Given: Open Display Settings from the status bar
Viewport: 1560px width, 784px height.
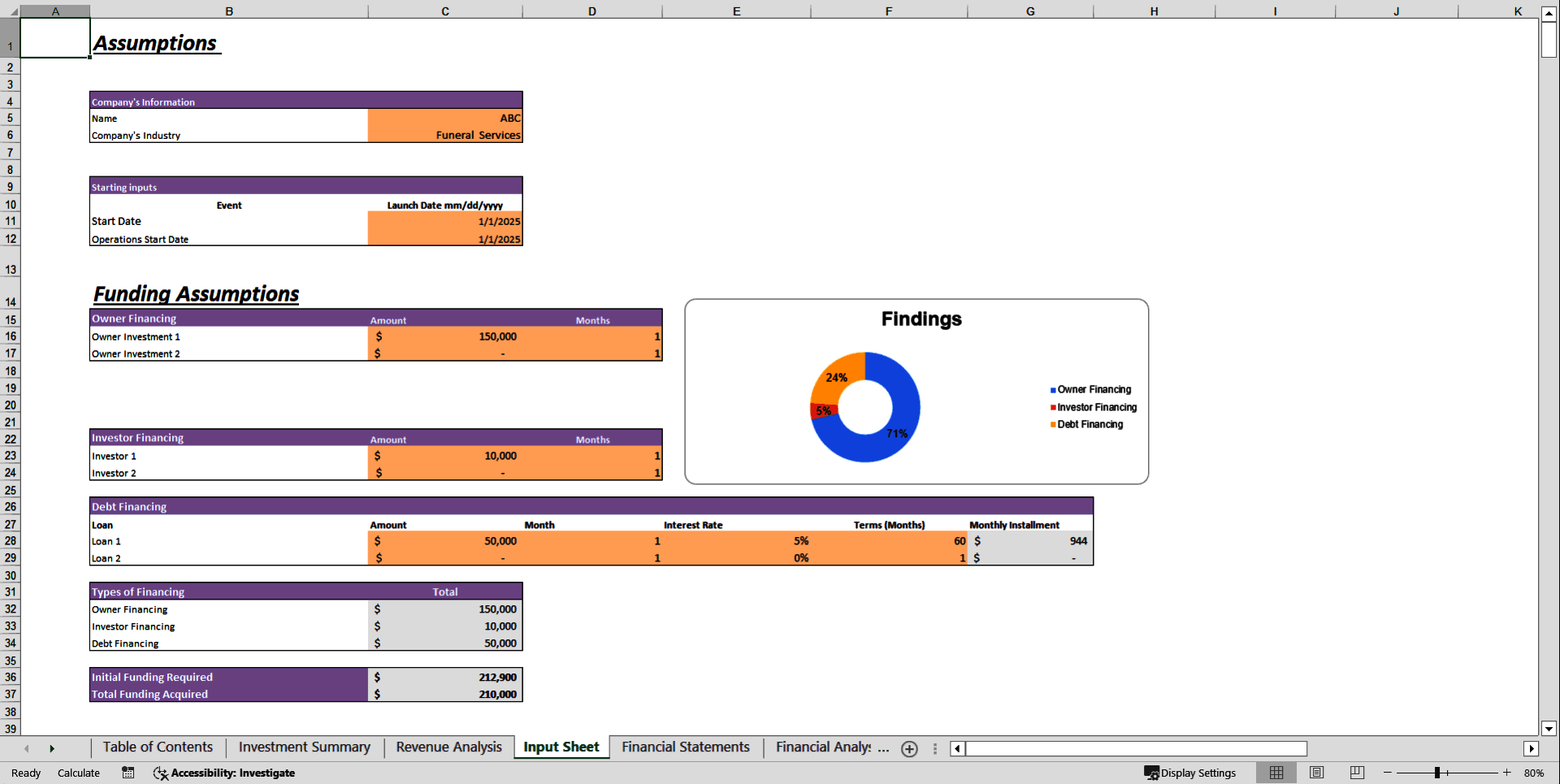Looking at the screenshot, I should [x=1190, y=773].
